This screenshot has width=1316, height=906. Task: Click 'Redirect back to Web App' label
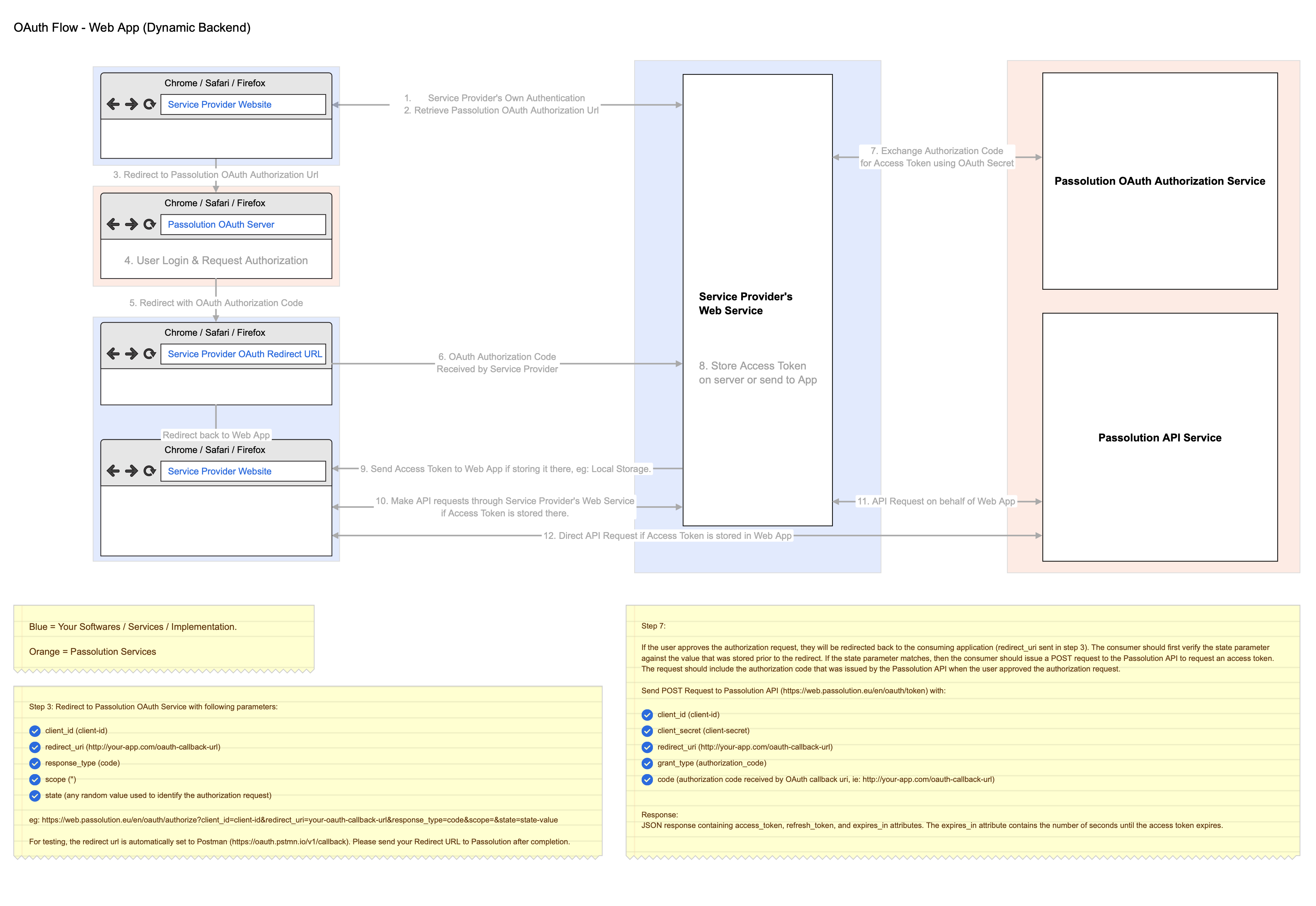click(216, 435)
